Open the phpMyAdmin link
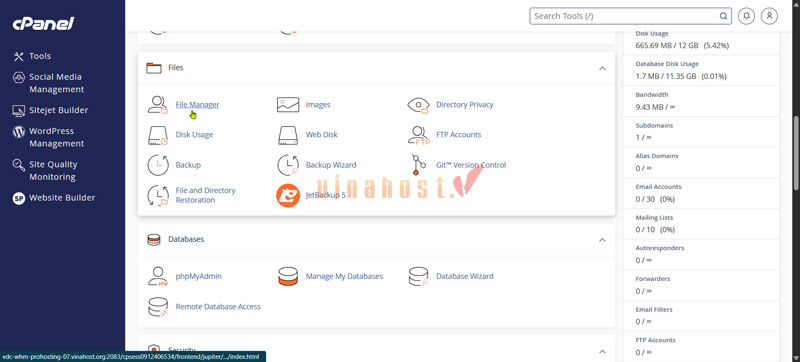 coord(198,276)
